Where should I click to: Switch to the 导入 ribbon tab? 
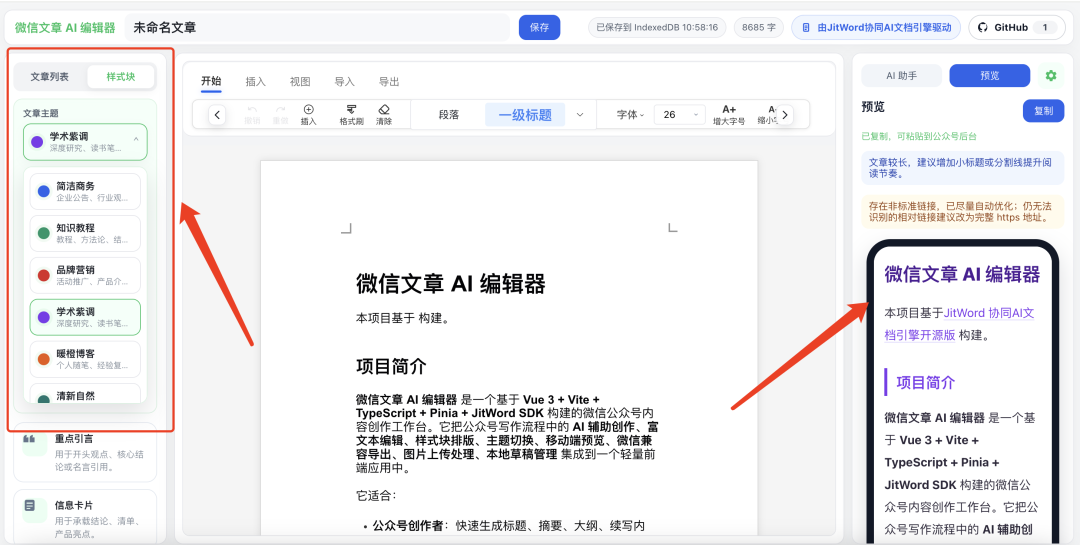344,81
